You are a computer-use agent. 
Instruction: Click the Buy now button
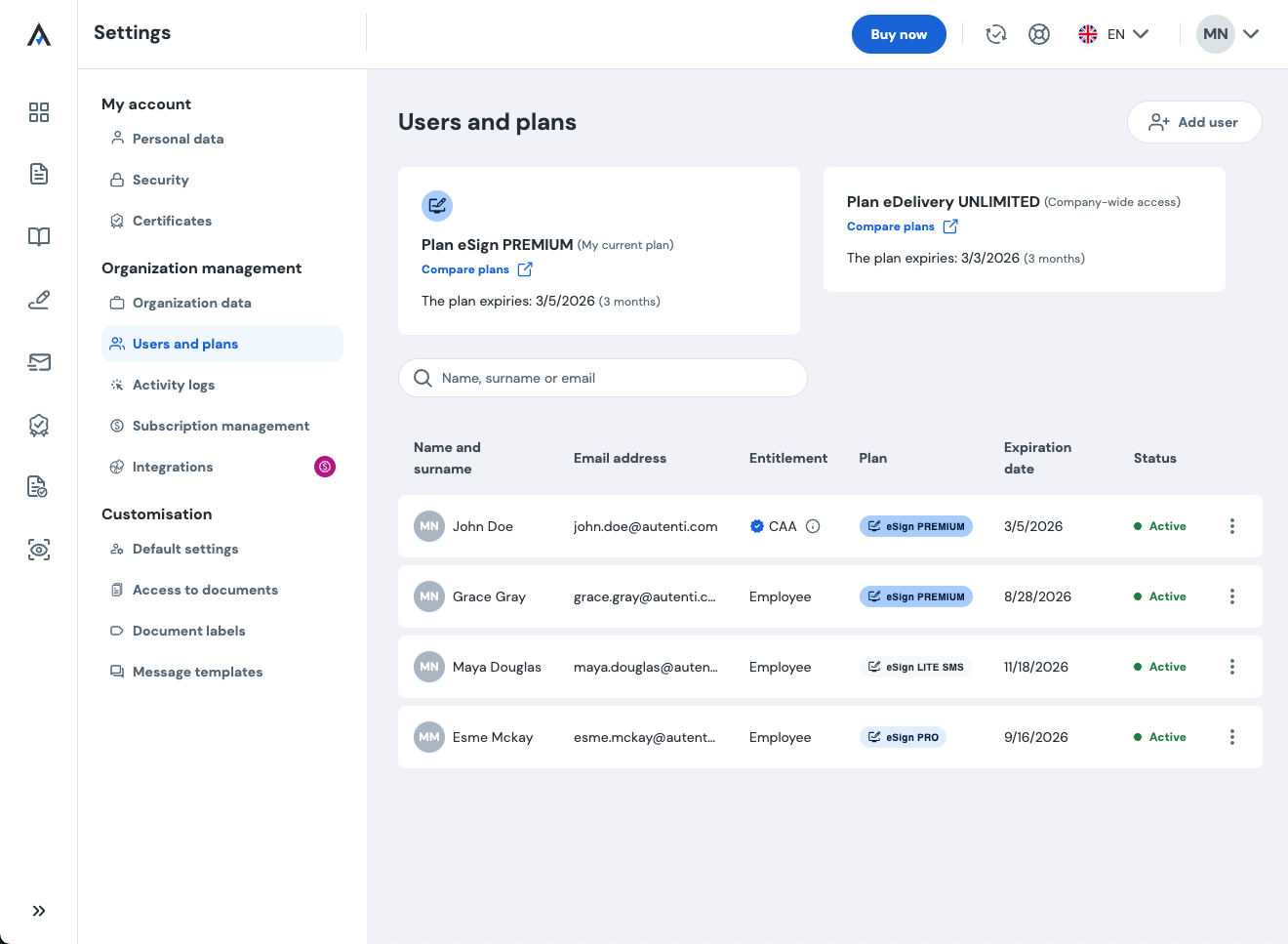[x=899, y=34]
